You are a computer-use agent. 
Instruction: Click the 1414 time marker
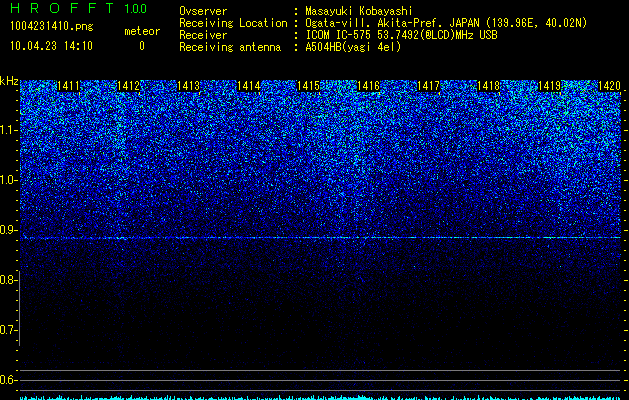pos(249,86)
